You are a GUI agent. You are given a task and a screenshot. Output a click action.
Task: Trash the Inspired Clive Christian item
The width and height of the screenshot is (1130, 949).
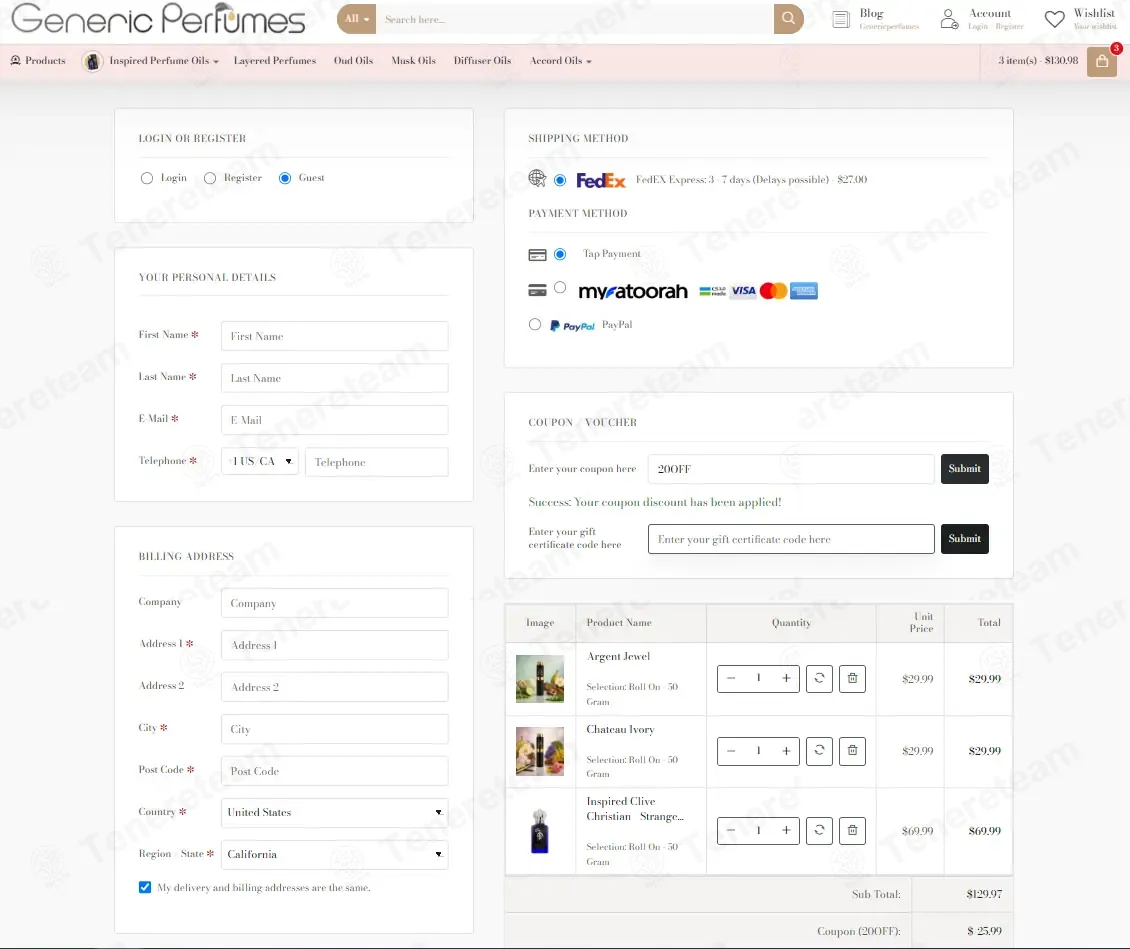pyautogui.click(x=853, y=831)
